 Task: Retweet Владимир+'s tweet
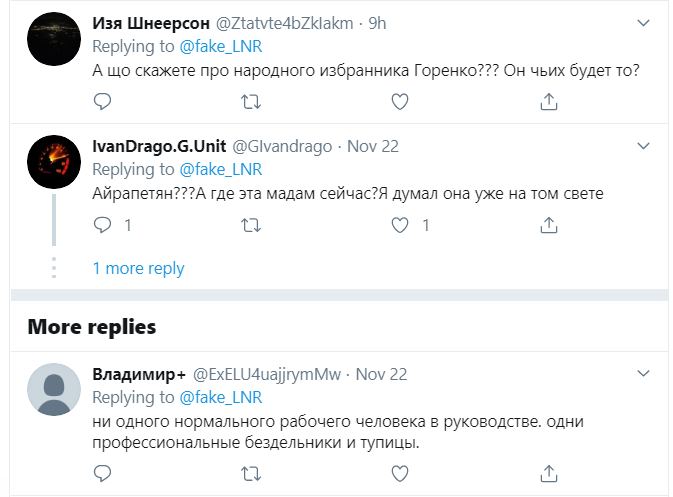coord(251,473)
